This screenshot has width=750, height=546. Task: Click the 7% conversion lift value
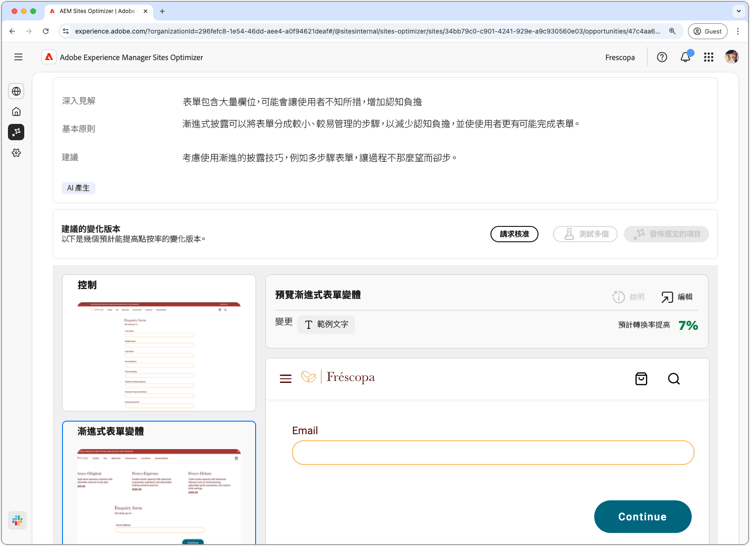pos(688,325)
